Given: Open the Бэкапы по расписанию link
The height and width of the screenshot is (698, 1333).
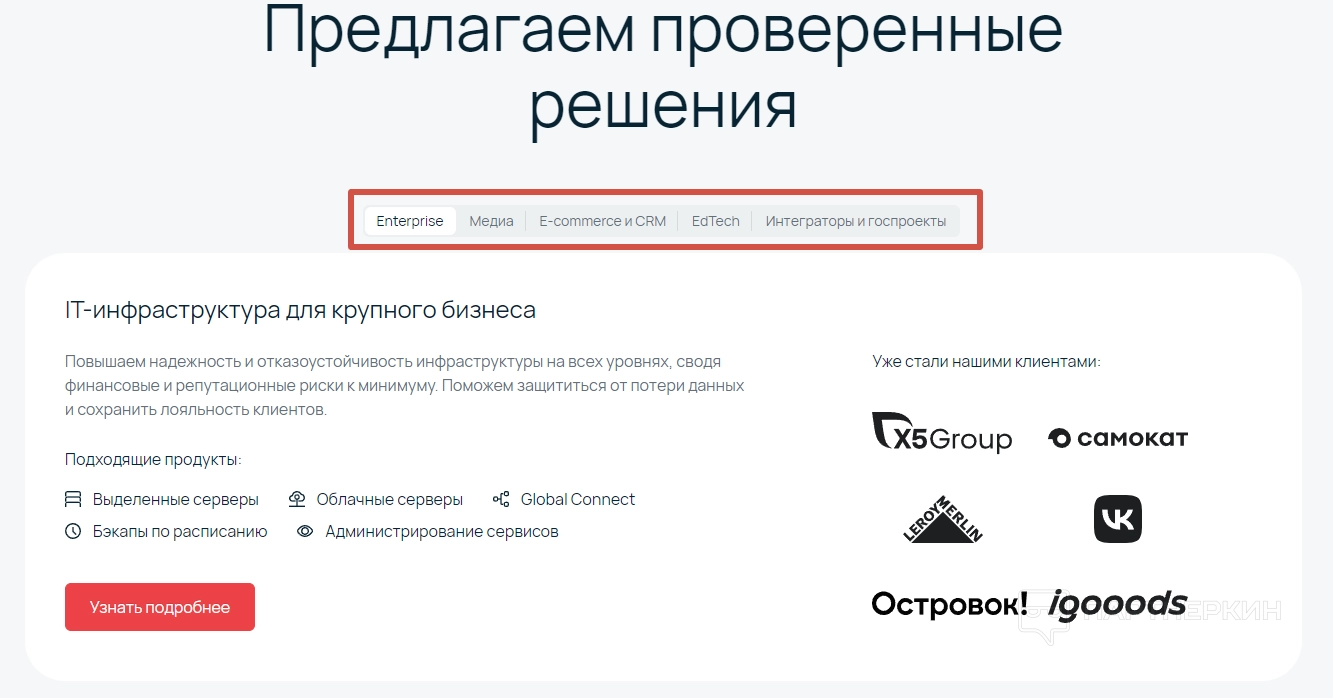Looking at the screenshot, I should pos(180,531).
